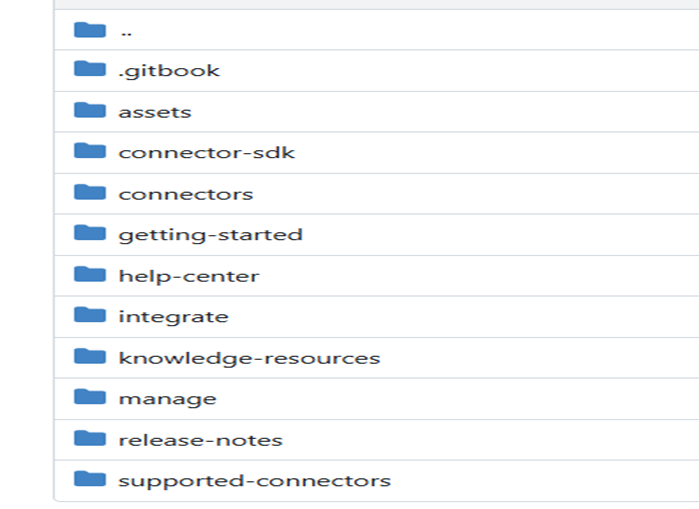This screenshot has height=509, width=699.
Task: Open the release-notes directory link
Action: click(200, 440)
